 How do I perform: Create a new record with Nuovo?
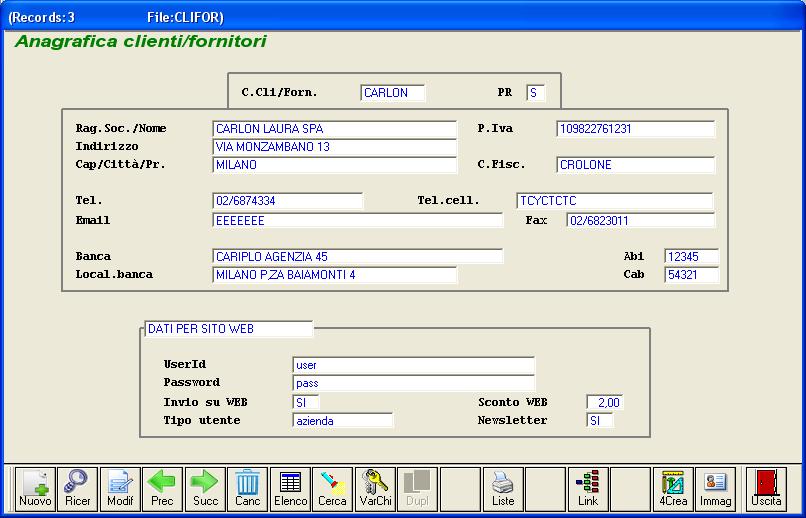click(x=35, y=489)
